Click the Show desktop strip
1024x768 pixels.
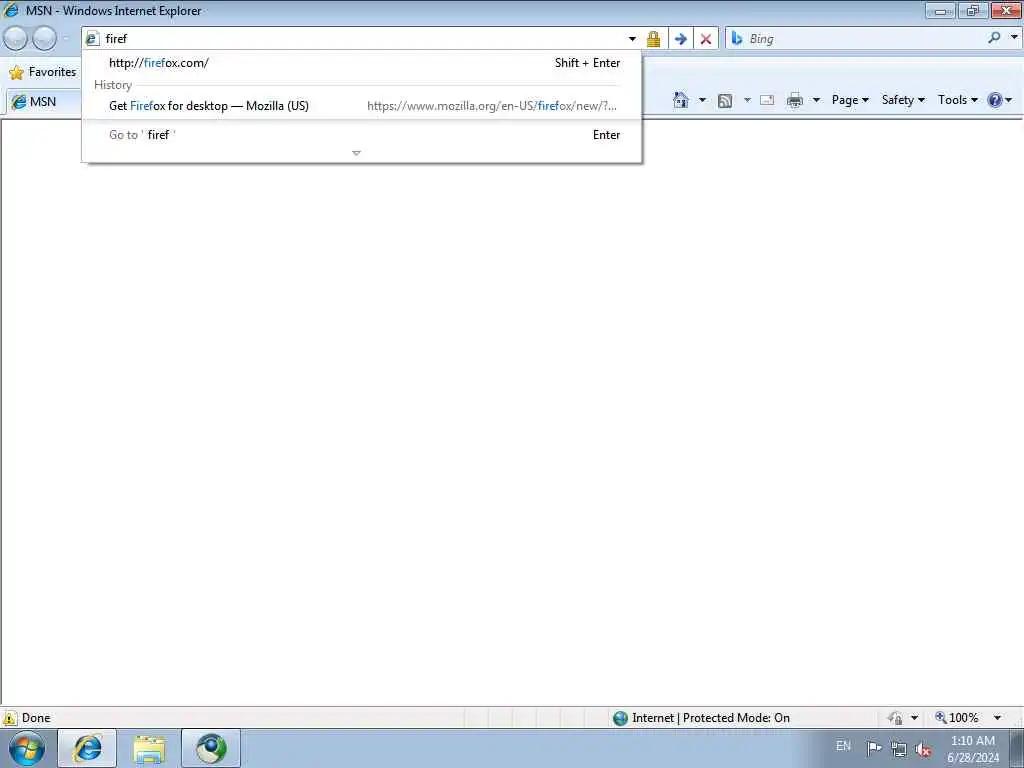[1017, 748]
